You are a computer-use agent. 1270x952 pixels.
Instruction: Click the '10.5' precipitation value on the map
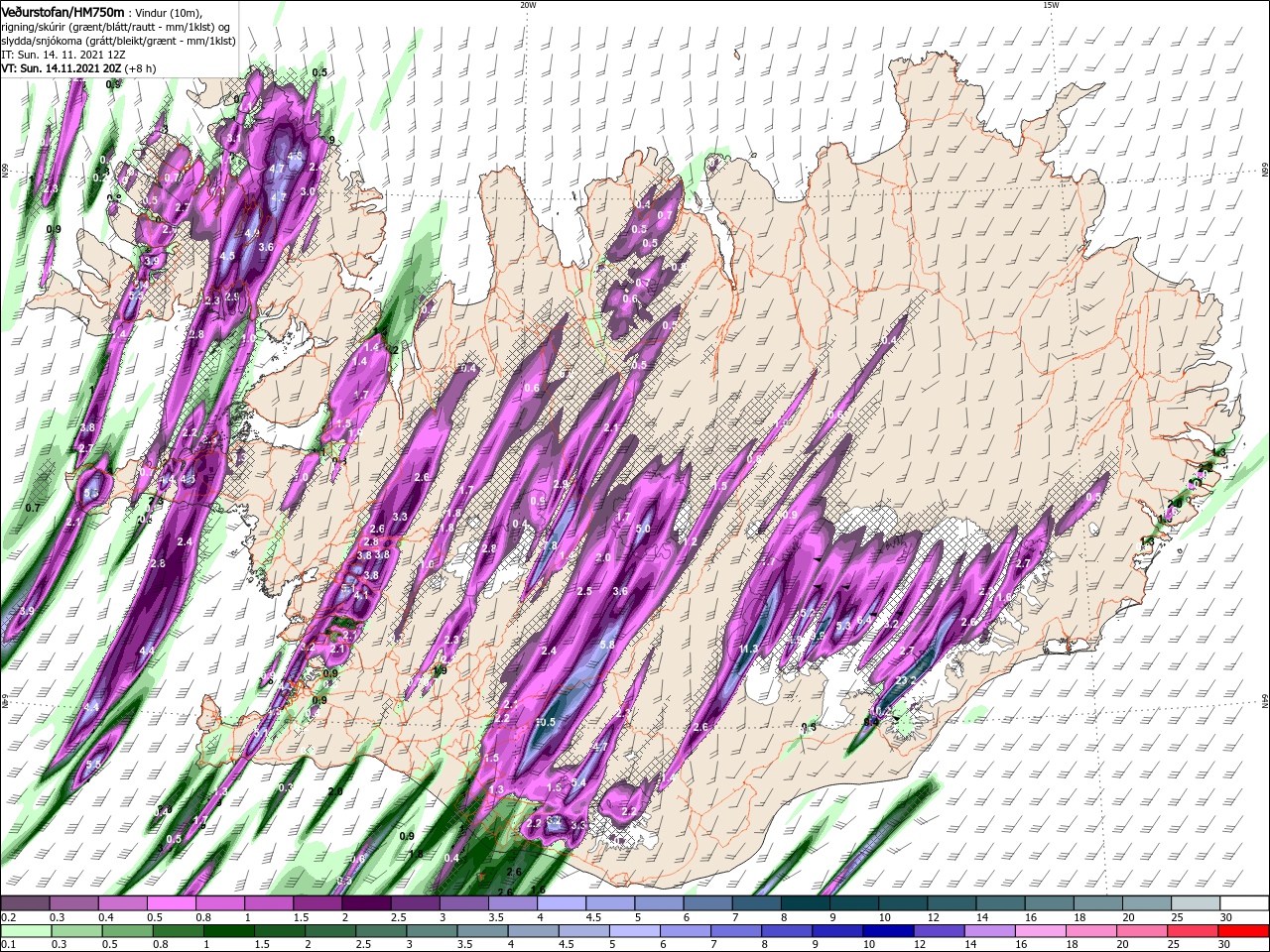[x=545, y=722]
